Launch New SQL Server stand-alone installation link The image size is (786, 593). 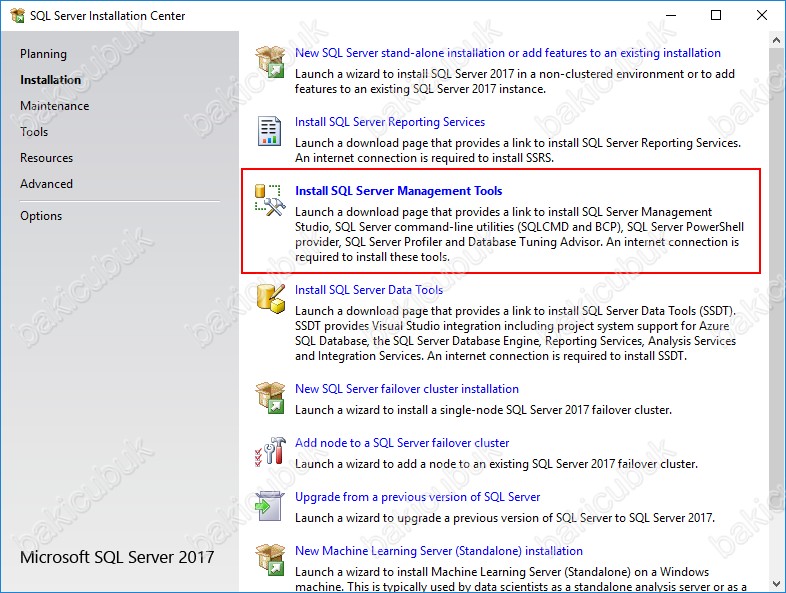507,53
